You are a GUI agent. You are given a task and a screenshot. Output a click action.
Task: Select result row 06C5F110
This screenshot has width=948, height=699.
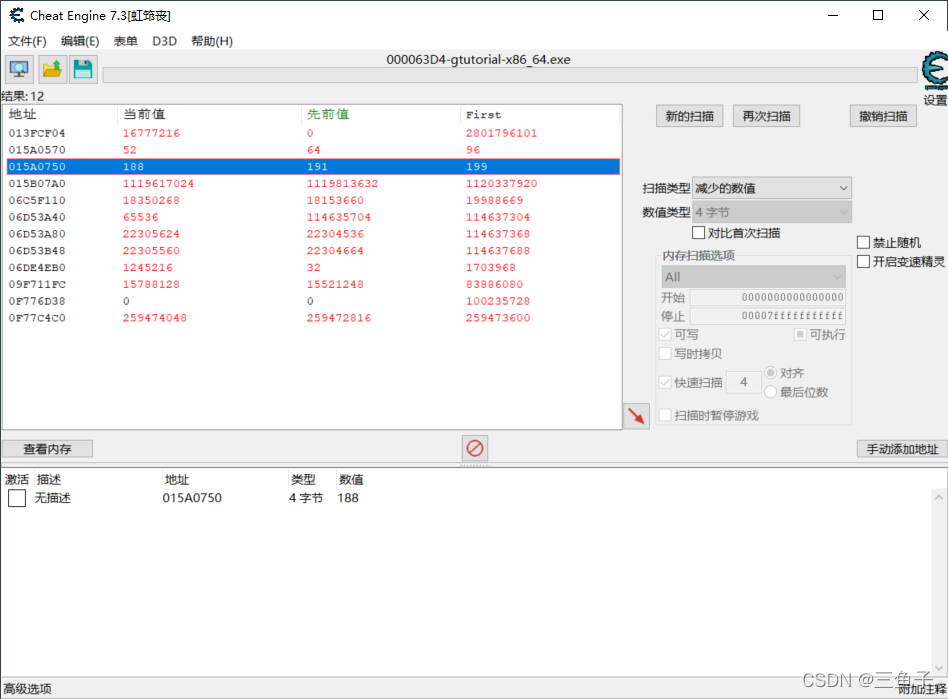click(x=313, y=200)
